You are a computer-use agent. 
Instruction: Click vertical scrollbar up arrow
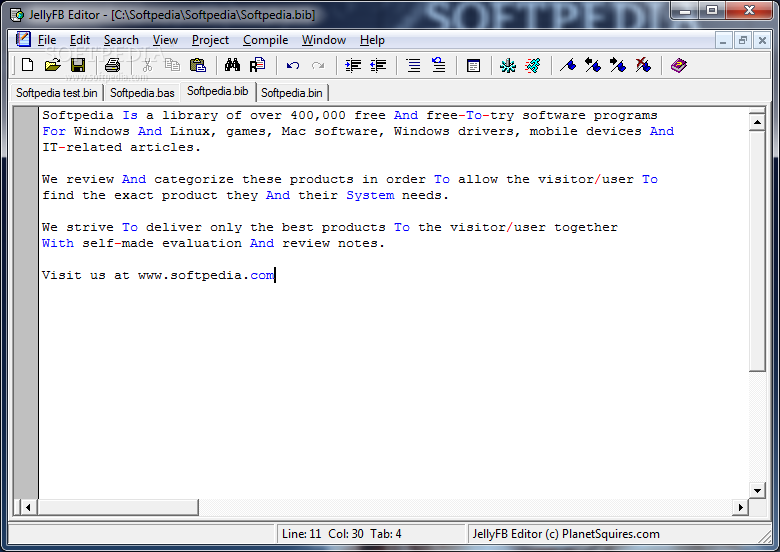click(757, 122)
